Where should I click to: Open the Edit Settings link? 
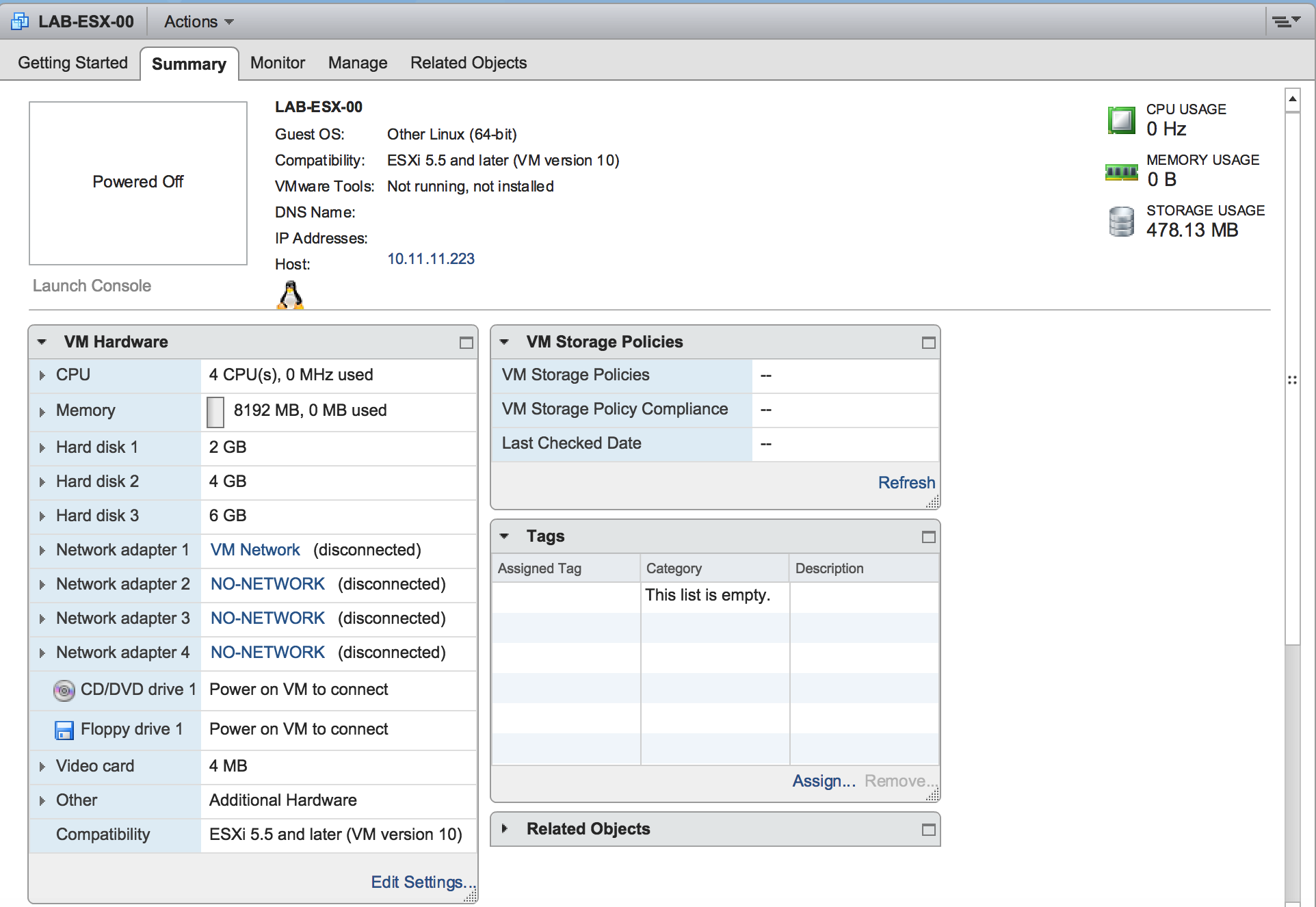click(421, 882)
